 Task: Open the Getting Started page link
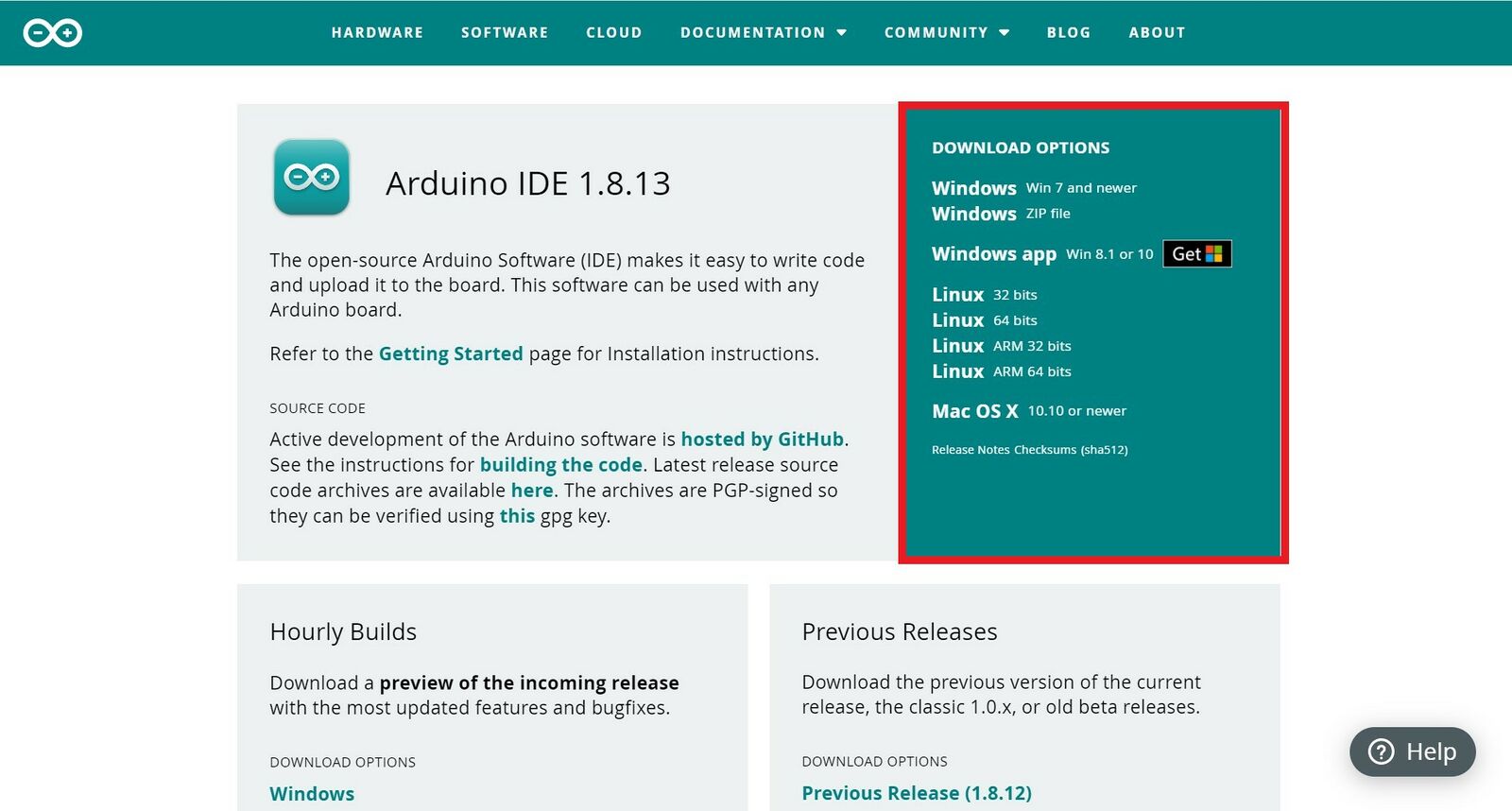(450, 354)
